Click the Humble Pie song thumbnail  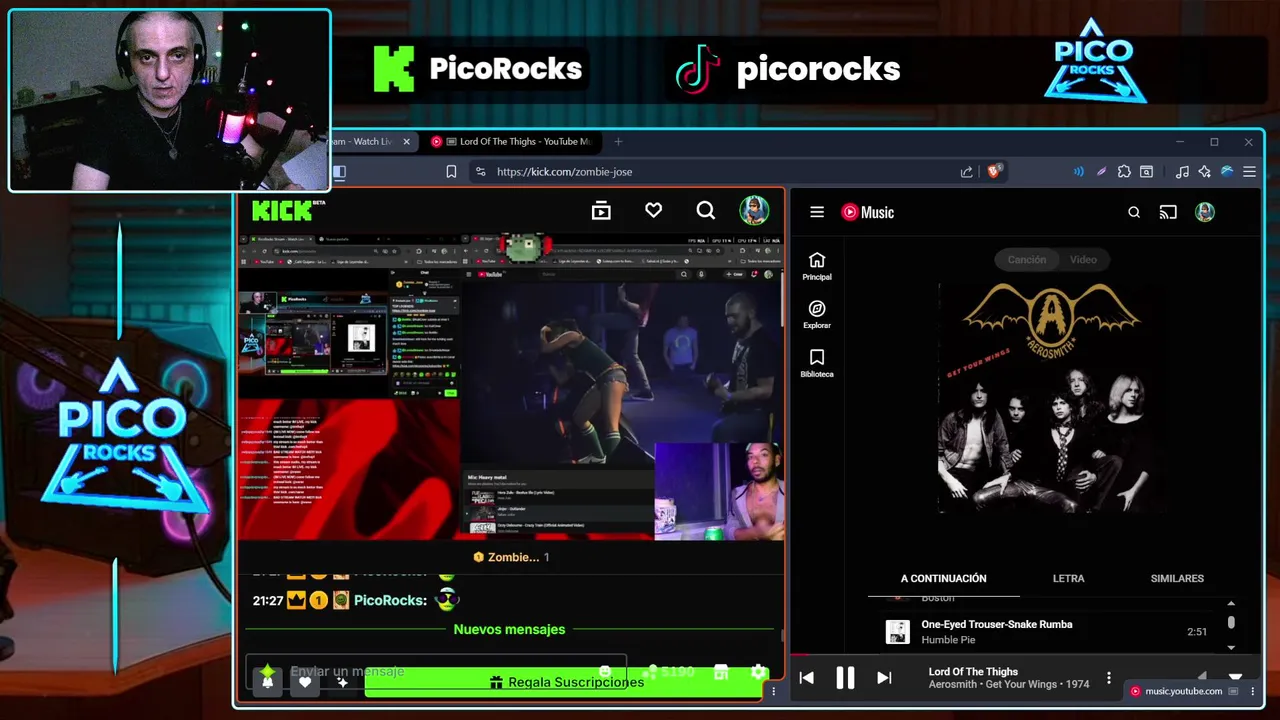[898, 632]
